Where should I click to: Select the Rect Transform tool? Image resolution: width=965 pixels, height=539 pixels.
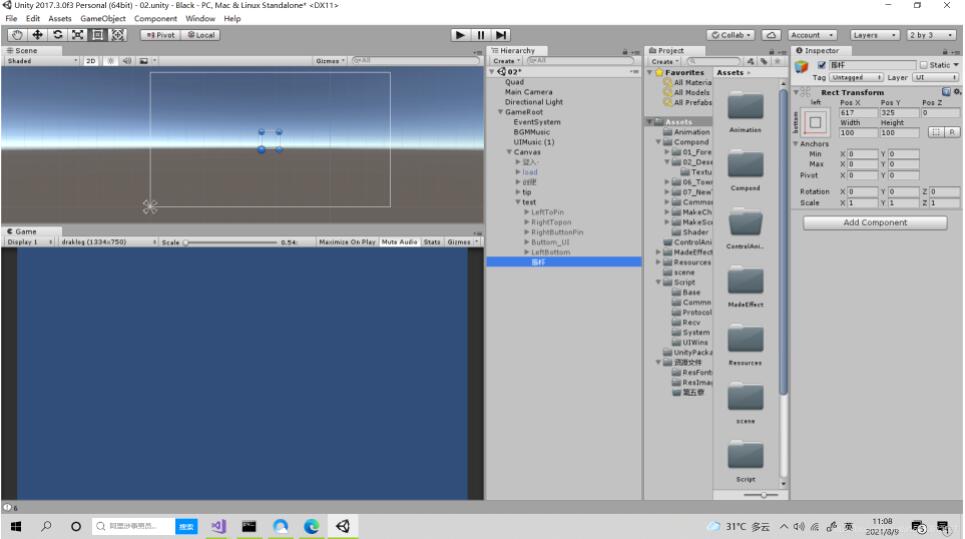[x=97, y=35]
